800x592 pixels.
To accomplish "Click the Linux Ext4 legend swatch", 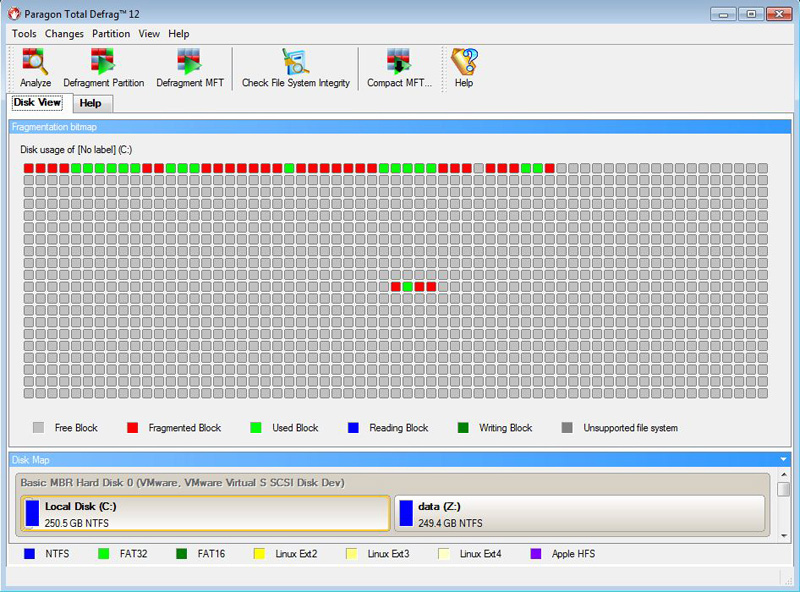I will pyautogui.click(x=444, y=554).
